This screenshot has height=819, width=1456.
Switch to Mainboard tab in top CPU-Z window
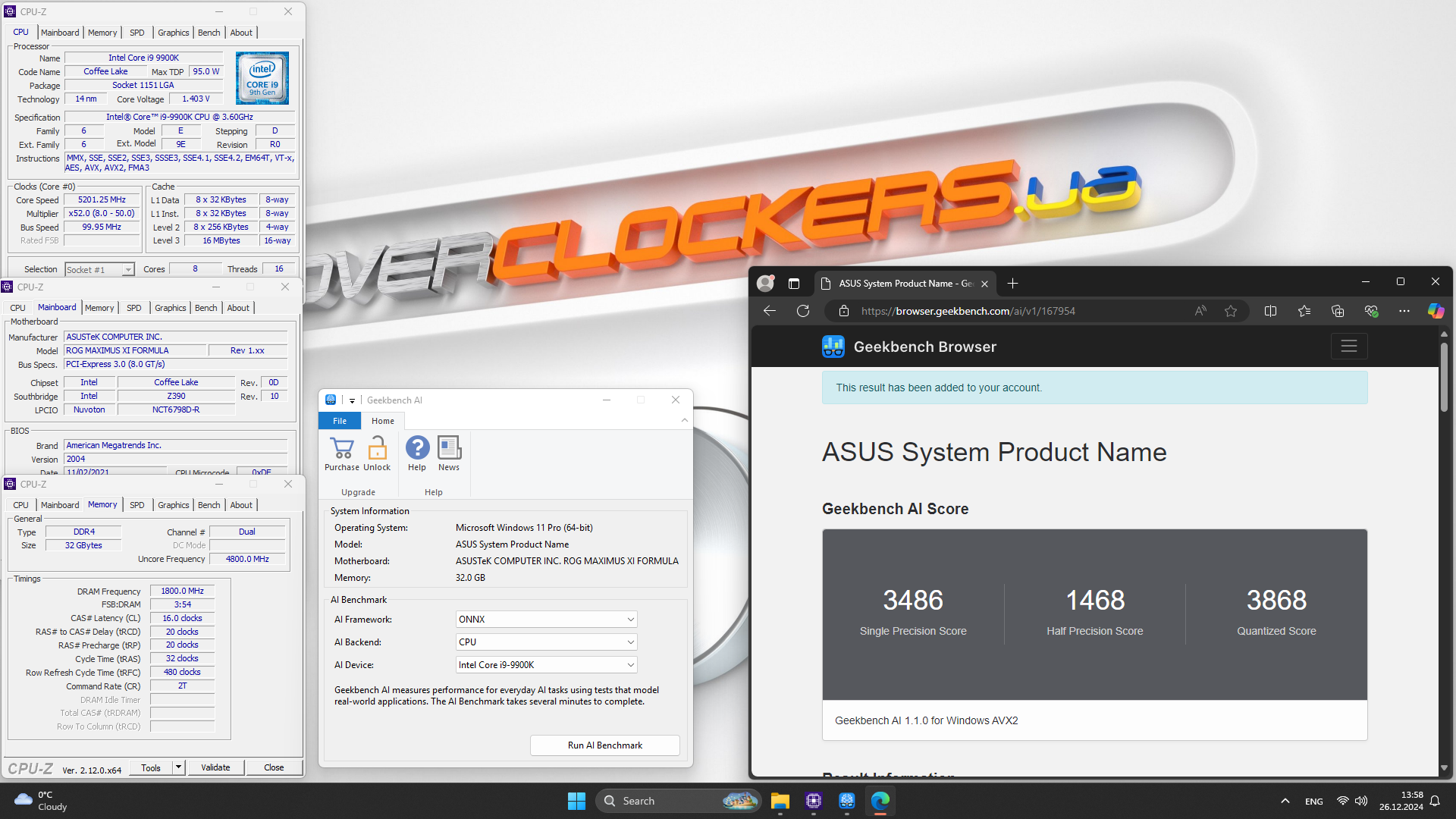(60, 33)
